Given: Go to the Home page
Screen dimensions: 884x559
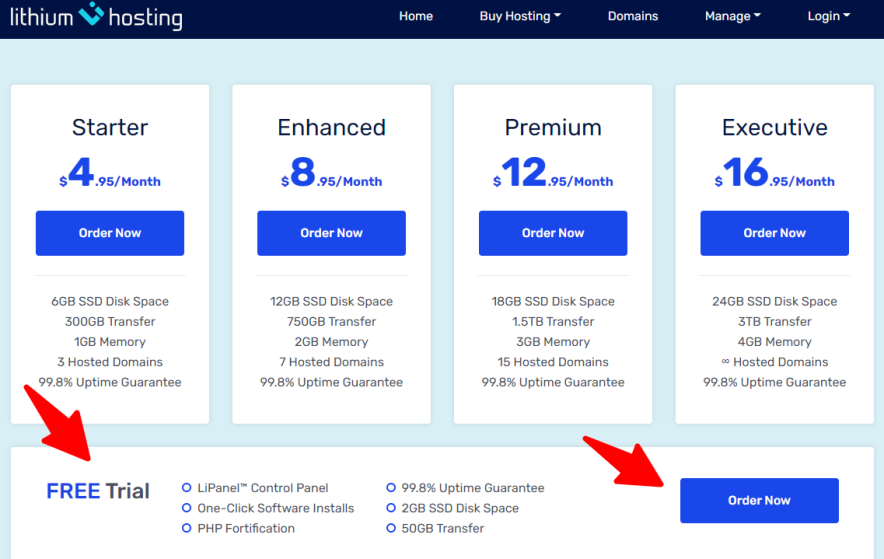Looking at the screenshot, I should 416,16.
